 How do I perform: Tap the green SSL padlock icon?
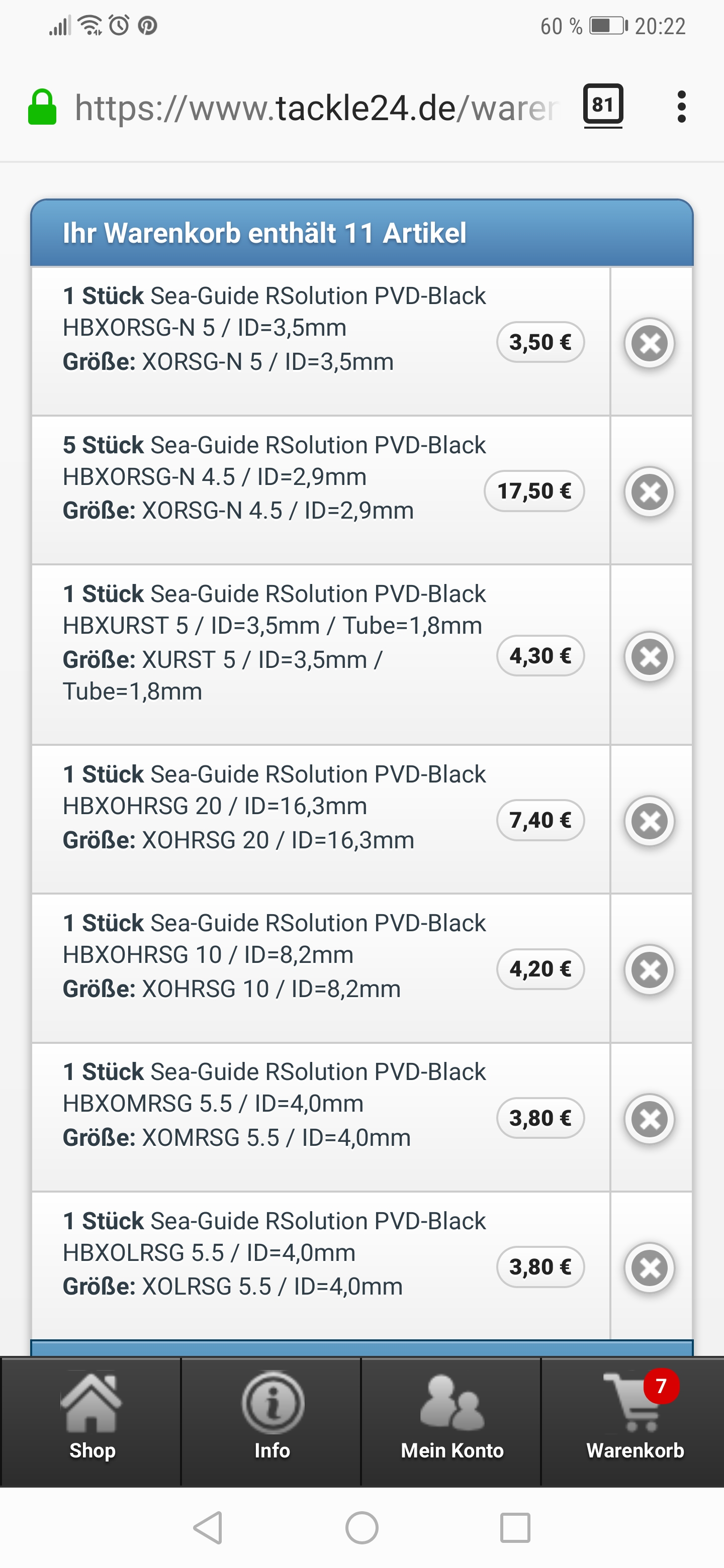coord(43,108)
